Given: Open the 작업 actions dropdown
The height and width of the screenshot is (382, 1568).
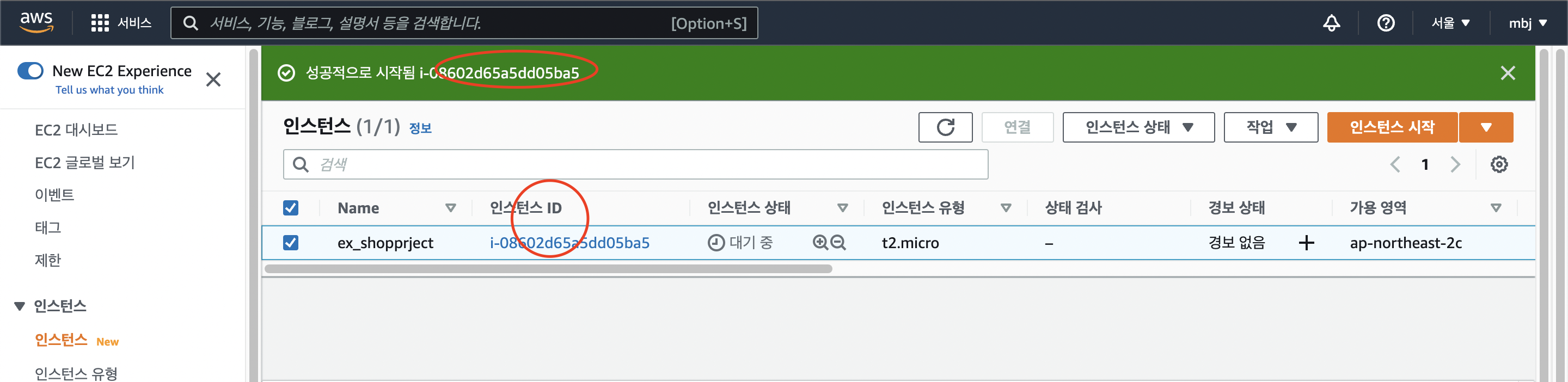Looking at the screenshot, I should (x=1270, y=127).
